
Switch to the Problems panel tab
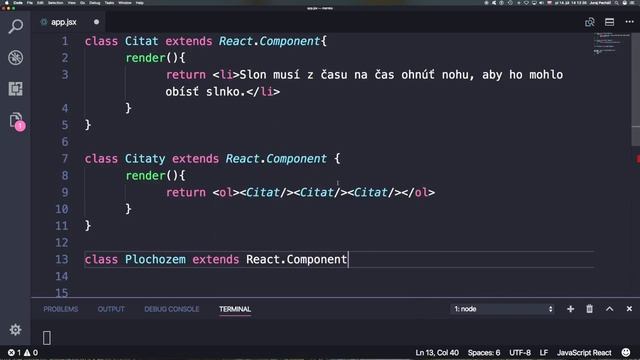pyautogui.click(x=60, y=309)
